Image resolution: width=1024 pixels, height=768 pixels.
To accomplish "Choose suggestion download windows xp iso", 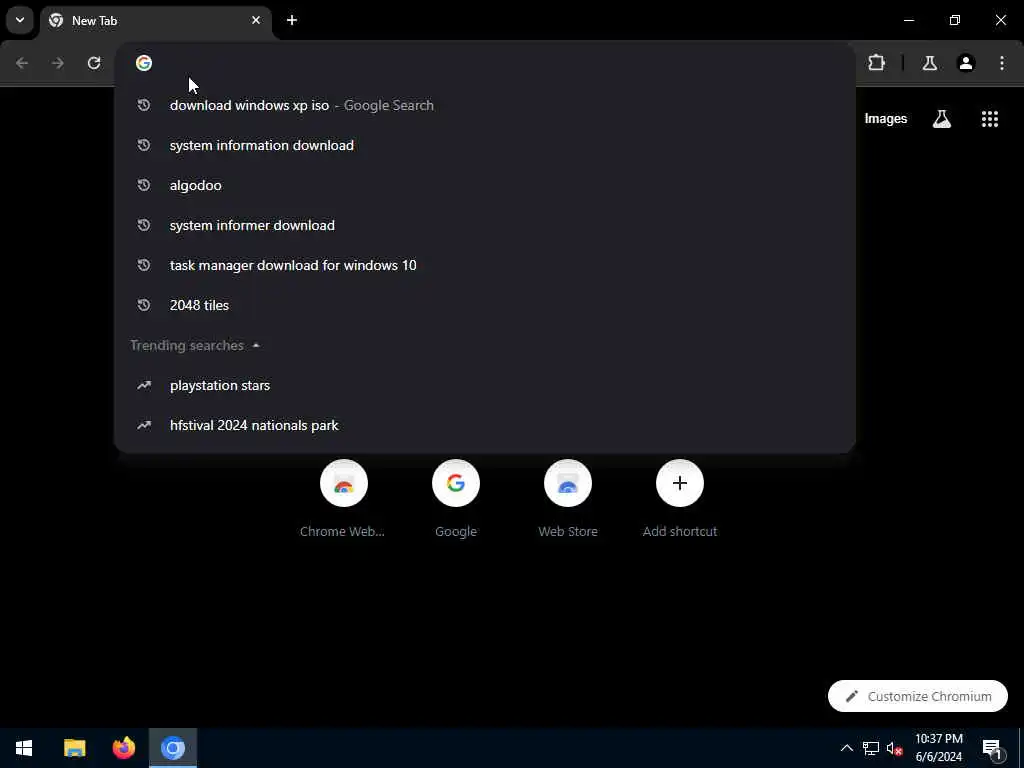I will [485, 105].
